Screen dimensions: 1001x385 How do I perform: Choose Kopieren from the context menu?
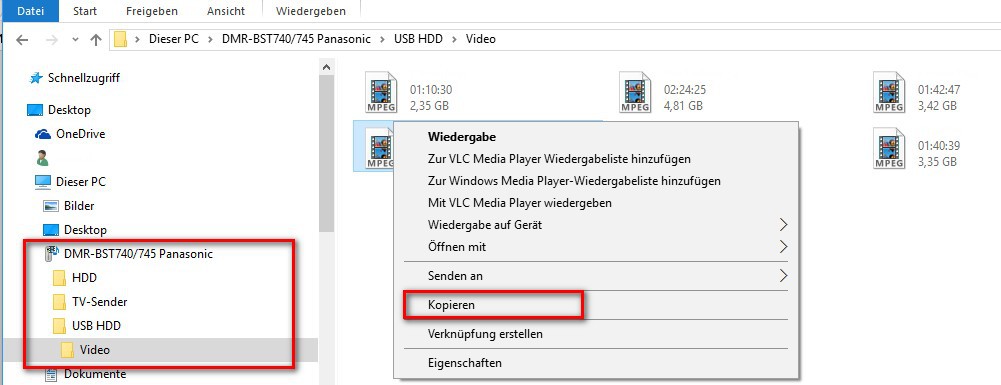coord(451,305)
